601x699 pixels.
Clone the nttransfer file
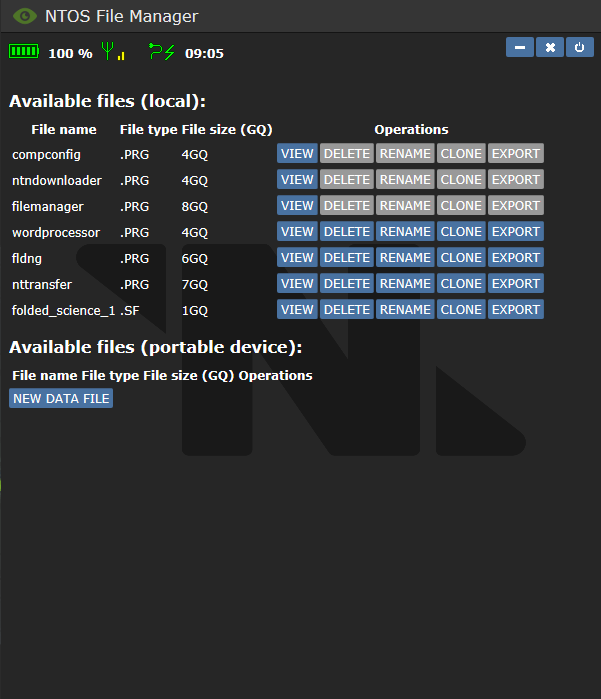461,284
